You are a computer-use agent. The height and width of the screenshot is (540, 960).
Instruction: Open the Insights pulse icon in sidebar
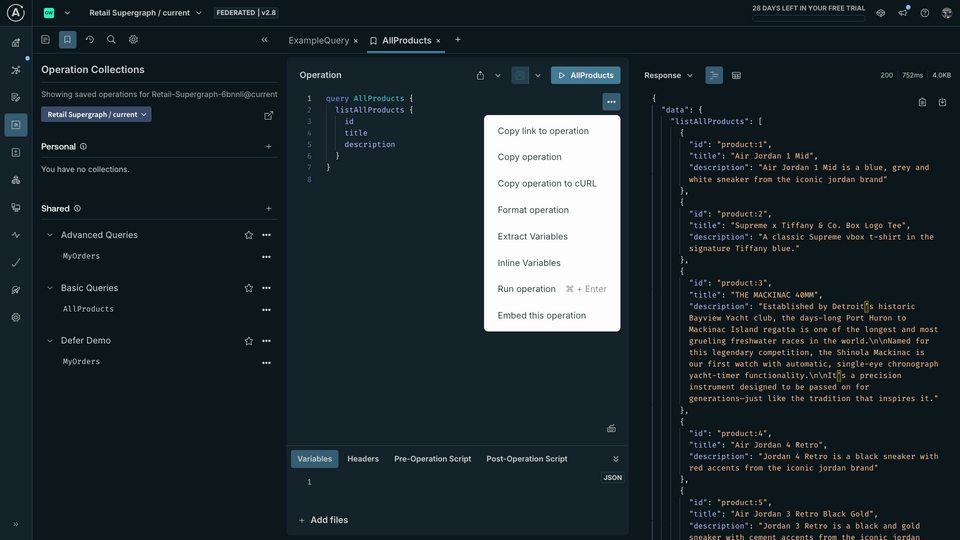tap(16, 235)
